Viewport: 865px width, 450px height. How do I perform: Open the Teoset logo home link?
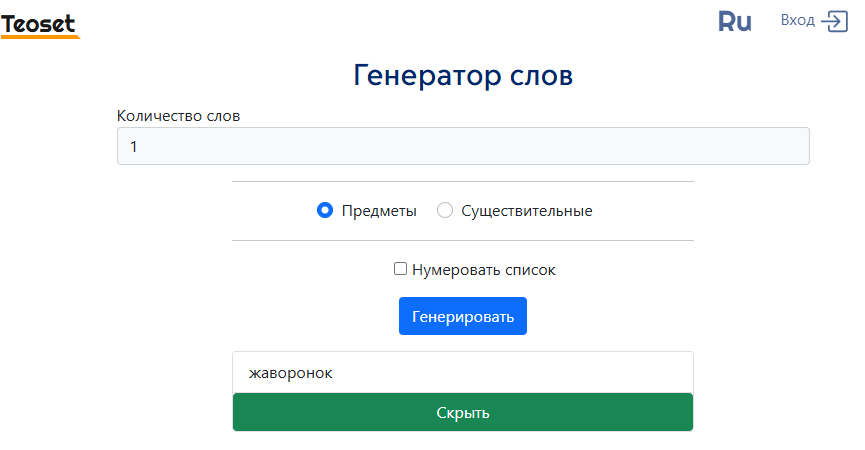tap(40, 25)
